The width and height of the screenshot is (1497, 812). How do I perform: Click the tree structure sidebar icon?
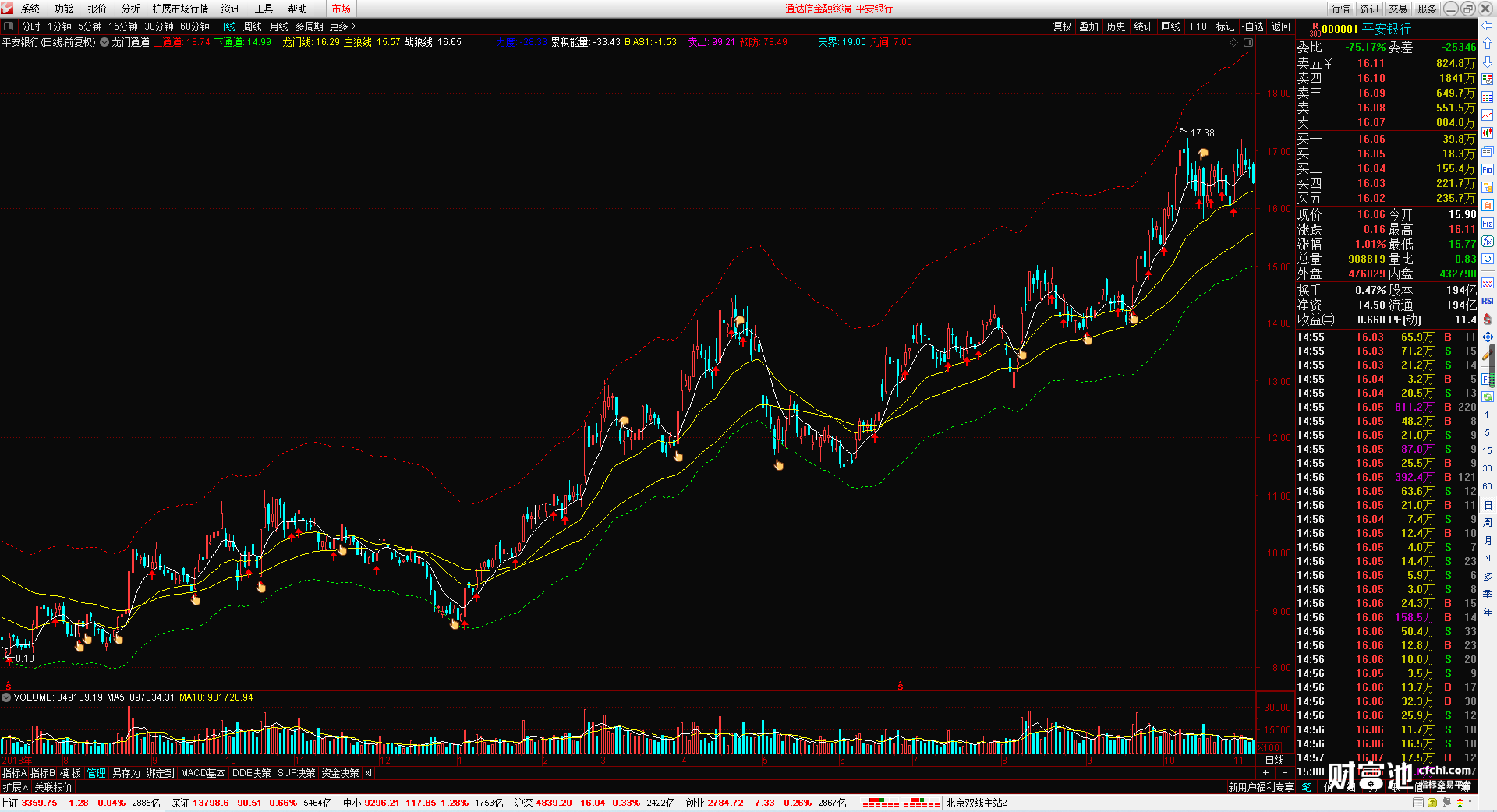pyautogui.click(x=1488, y=188)
